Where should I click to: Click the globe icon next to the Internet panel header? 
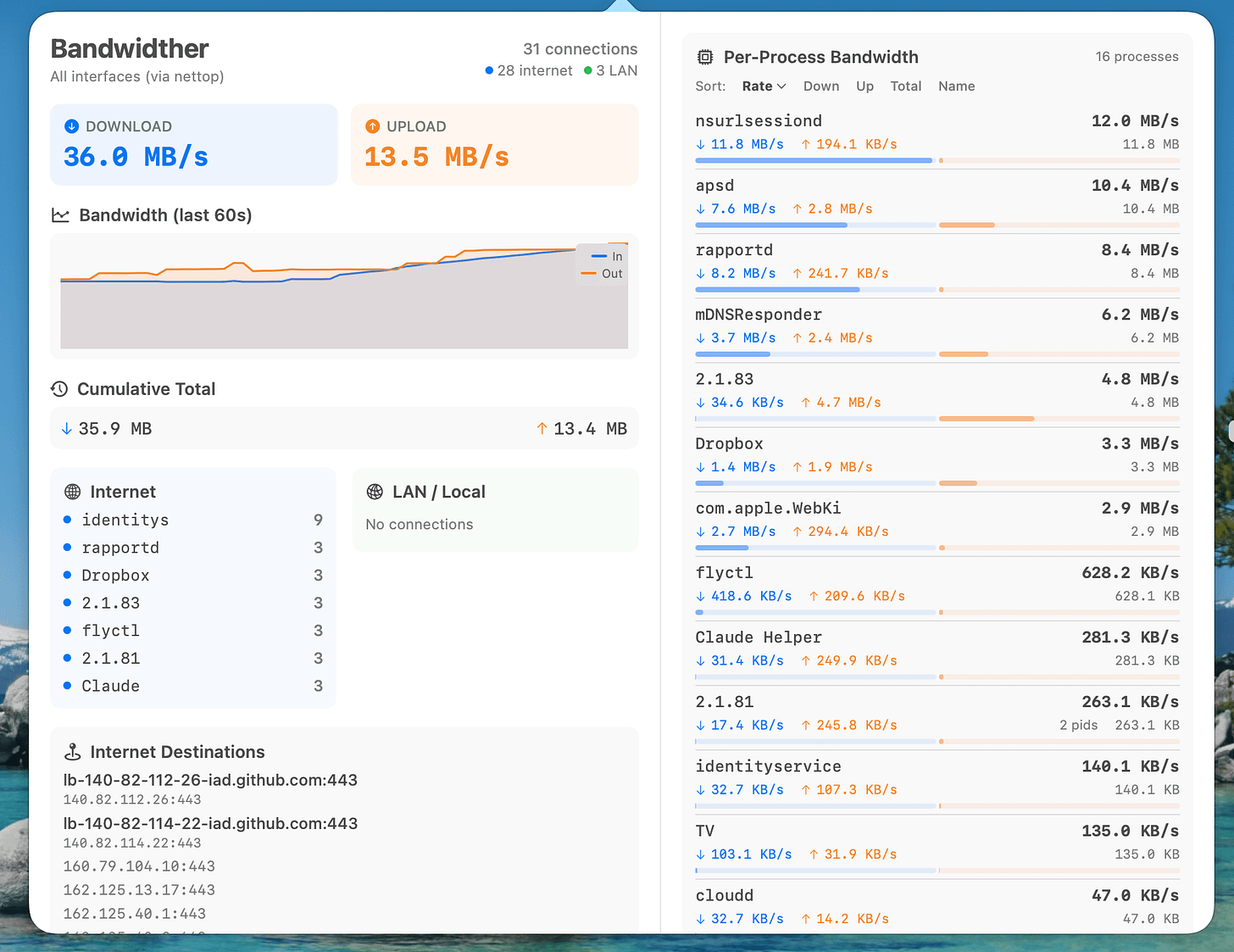(x=70, y=491)
